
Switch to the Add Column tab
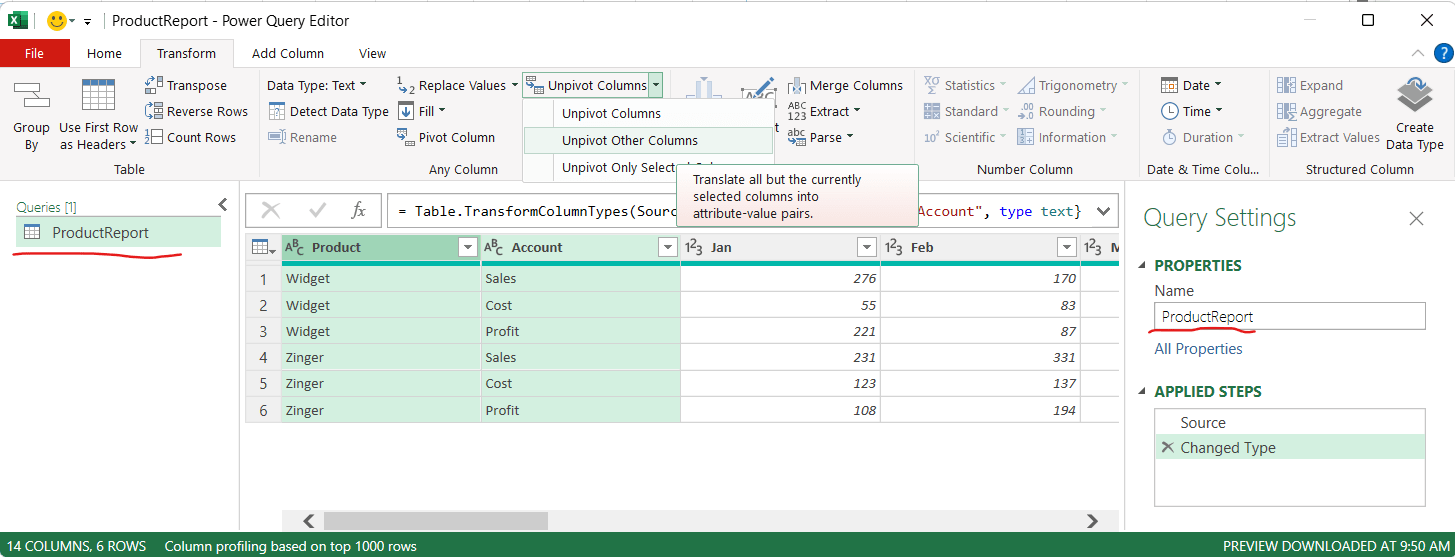(288, 54)
